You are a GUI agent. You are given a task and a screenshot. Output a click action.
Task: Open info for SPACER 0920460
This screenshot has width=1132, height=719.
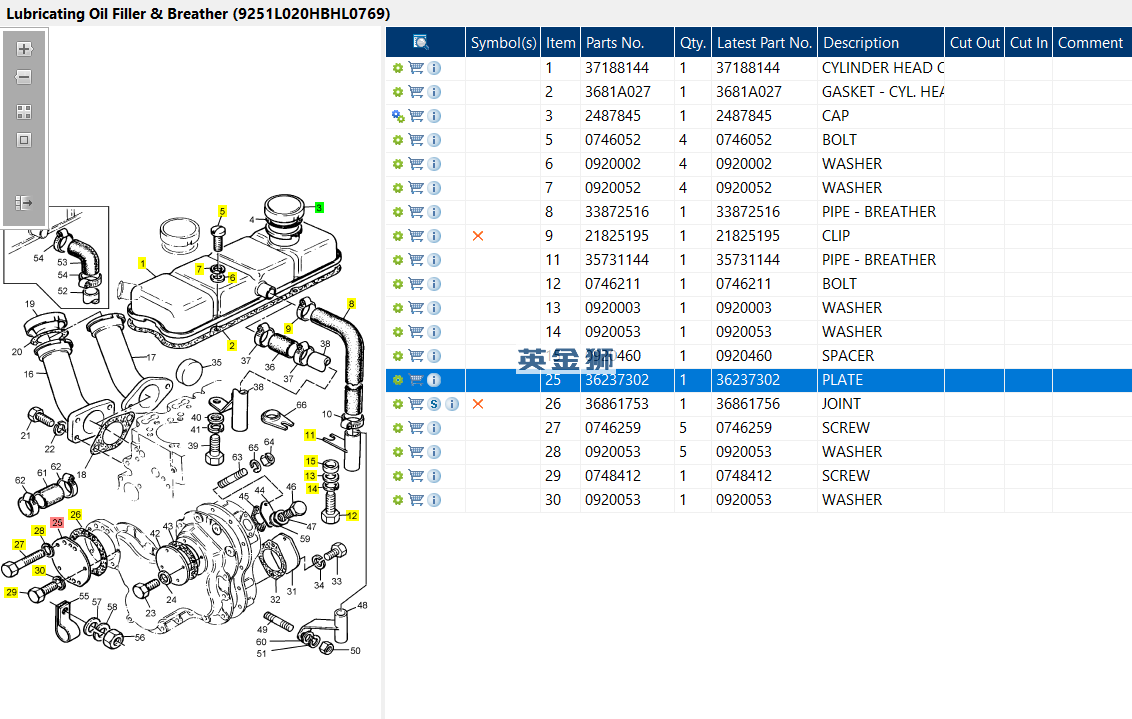click(434, 356)
